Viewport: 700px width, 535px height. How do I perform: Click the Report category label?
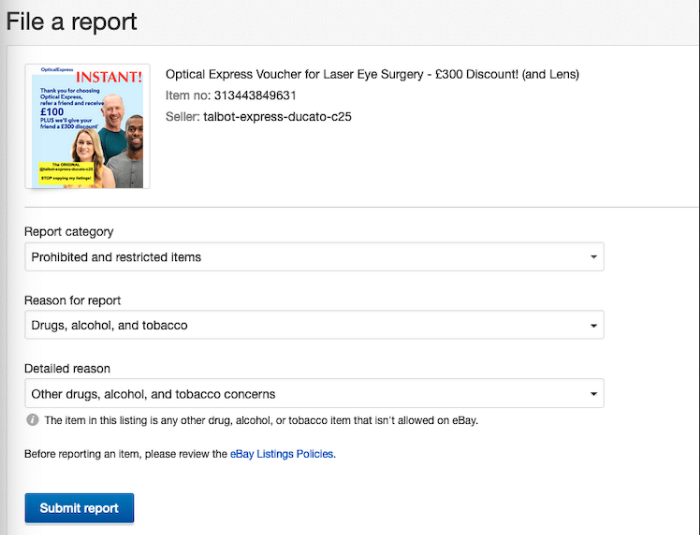[x=69, y=232]
